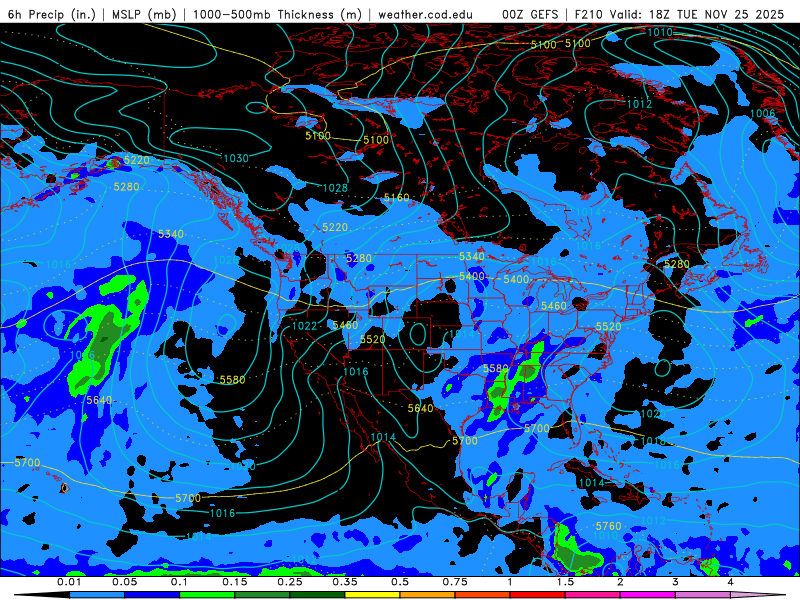Click the '1022' pressure contour label
Screen dimensions: 800x600
(304, 326)
